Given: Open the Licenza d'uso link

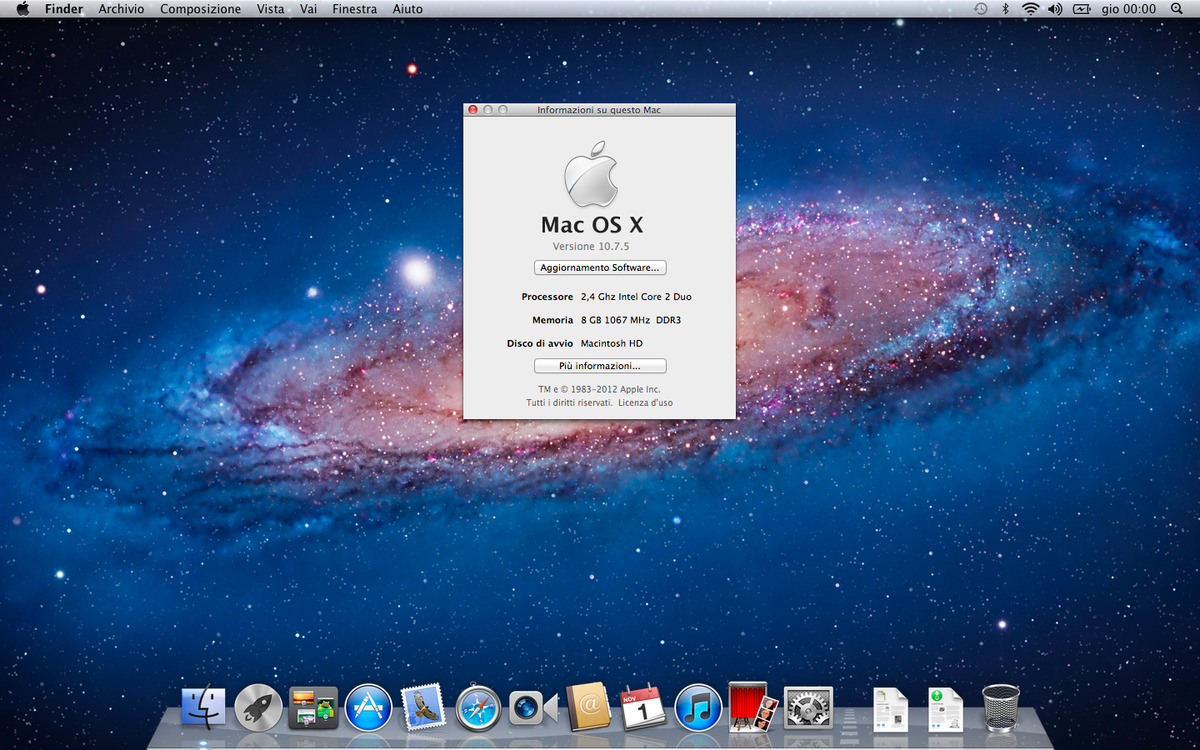Looking at the screenshot, I should click(645, 403).
